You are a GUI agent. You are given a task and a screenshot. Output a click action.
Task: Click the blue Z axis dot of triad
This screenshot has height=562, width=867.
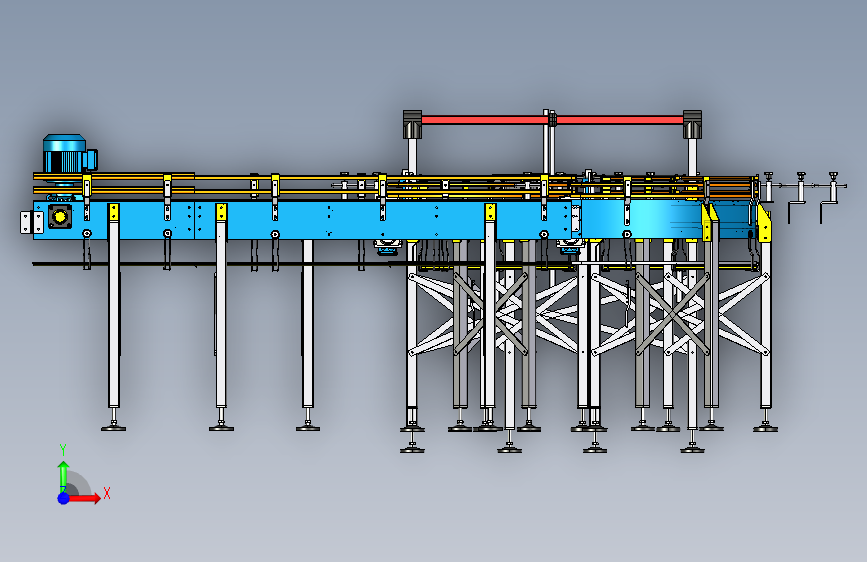click(64, 498)
